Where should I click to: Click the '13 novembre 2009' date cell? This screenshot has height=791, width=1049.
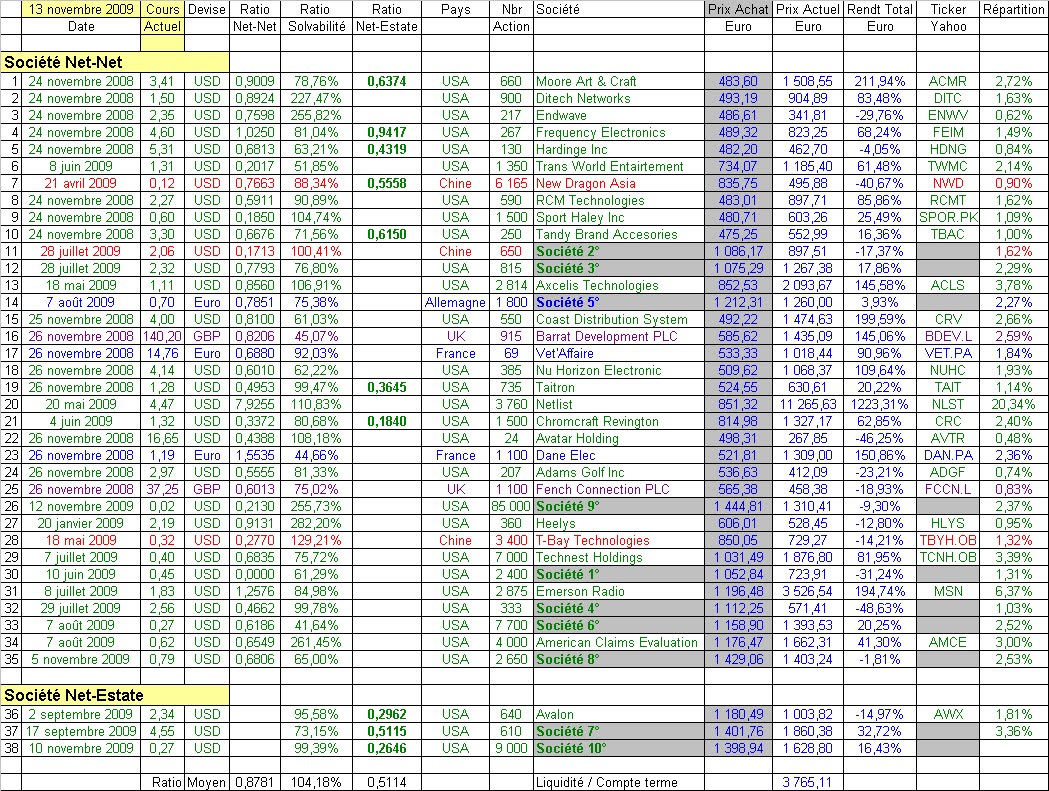[x=82, y=9]
